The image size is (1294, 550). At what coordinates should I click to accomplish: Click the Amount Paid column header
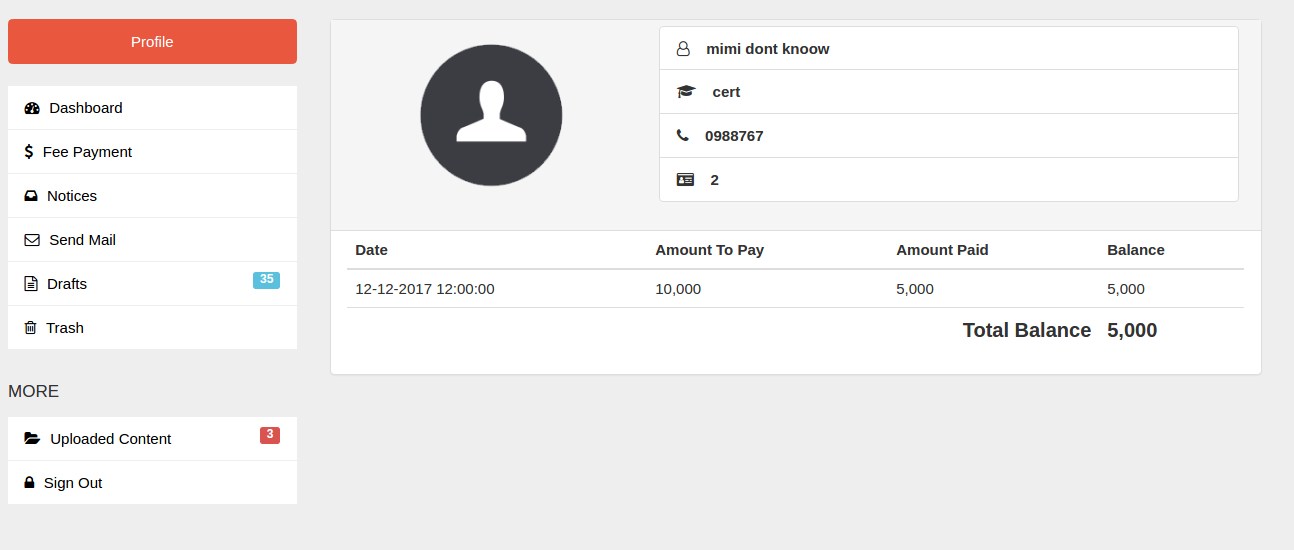pyautogui.click(x=942, y=250)
